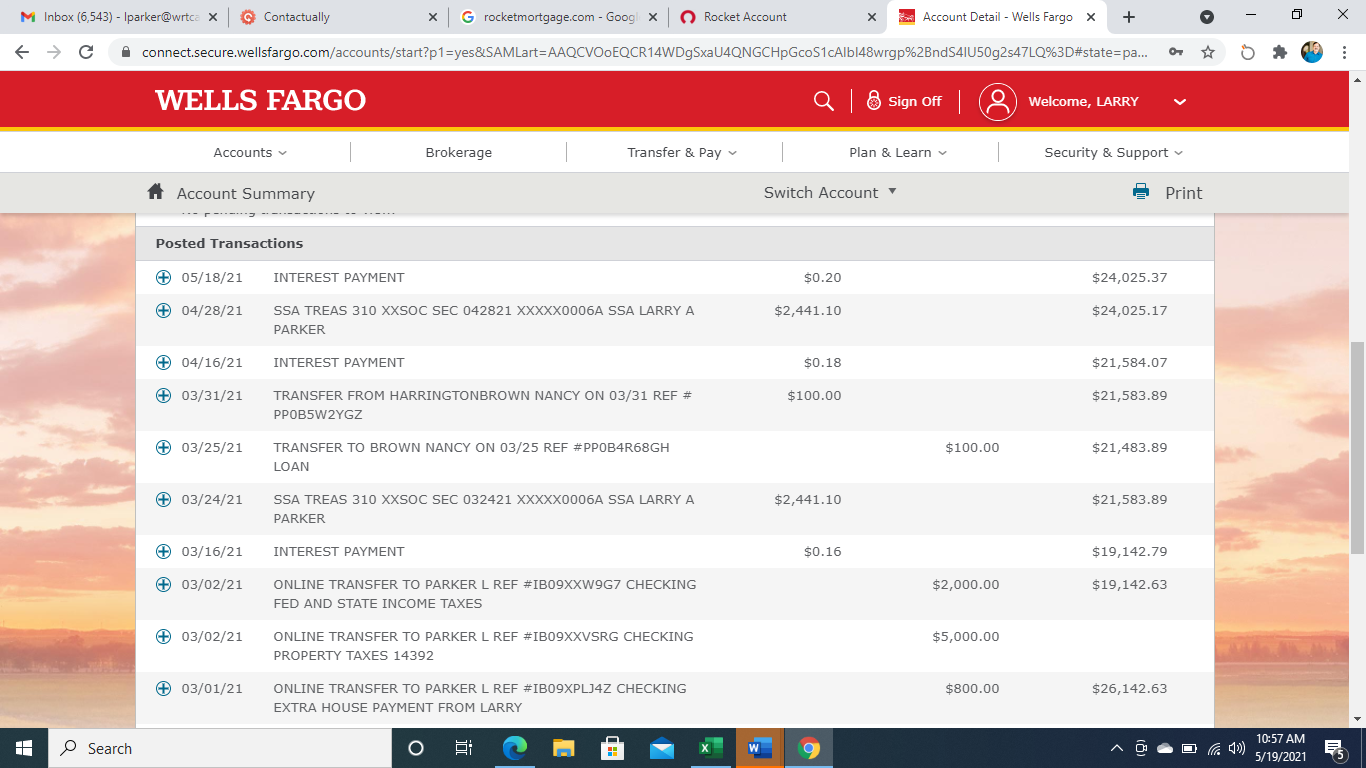Click Chrome's back arrow
Image resolution: width=1366 pixels, height=768 pixels.
pos(22,52)
